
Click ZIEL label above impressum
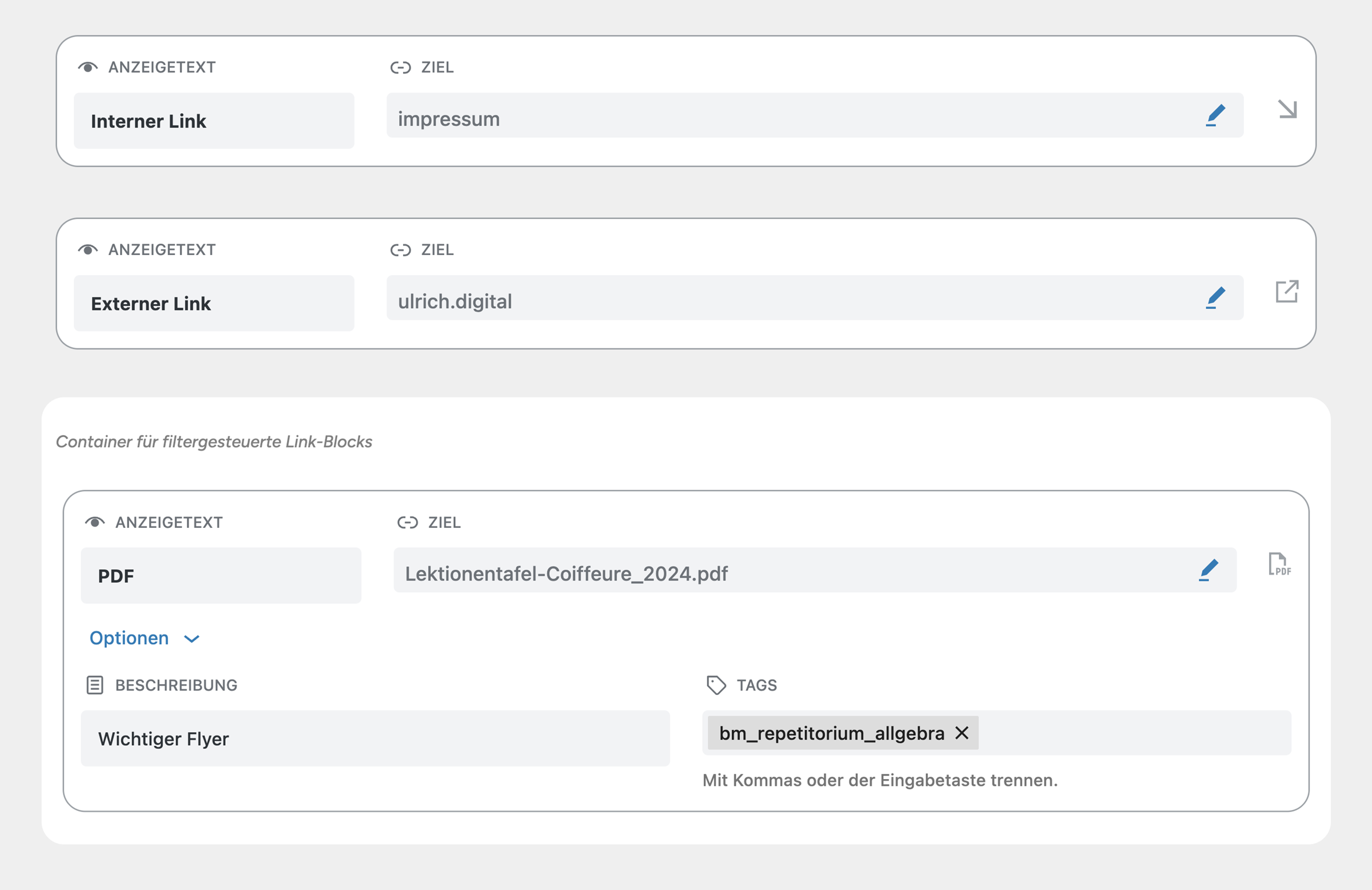point(437,67)
